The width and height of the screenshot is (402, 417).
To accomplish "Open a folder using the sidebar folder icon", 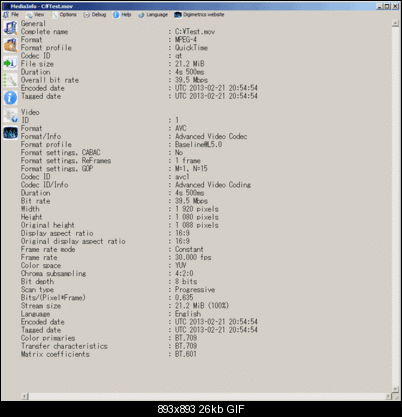I will (x=10, y=45).
